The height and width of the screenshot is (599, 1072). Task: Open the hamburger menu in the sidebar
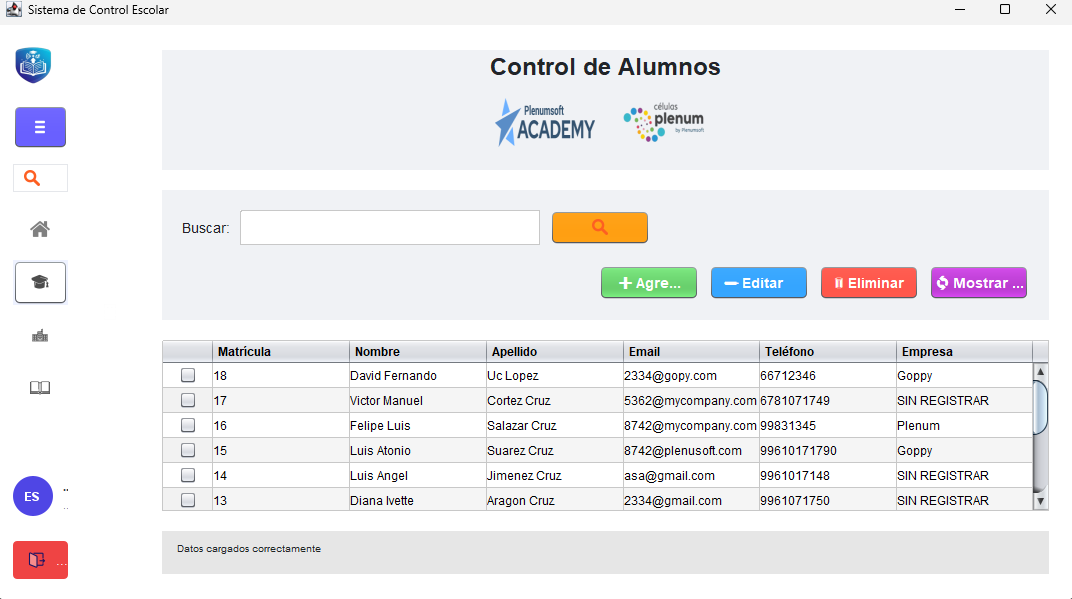[40, 127]
